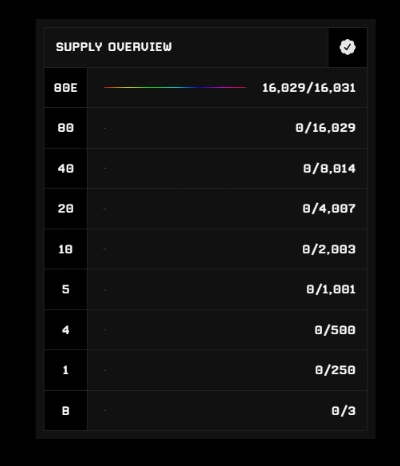This screenshot has width=400, height=466.
Task: Choose the 10 tier label
Action: click(66, 249)
